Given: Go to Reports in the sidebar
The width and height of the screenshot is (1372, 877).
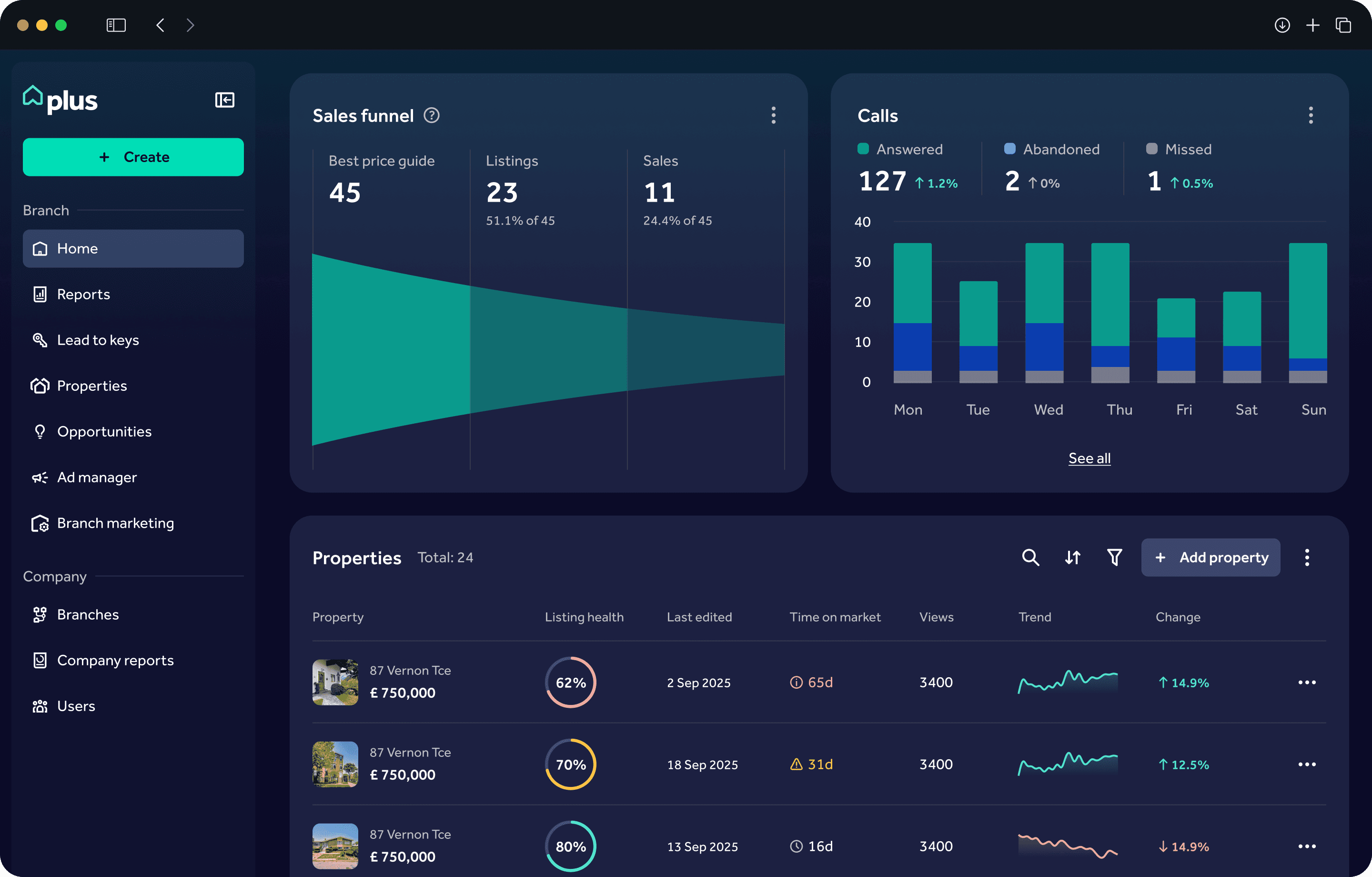Looking at the screenshot, I should 83,294.
